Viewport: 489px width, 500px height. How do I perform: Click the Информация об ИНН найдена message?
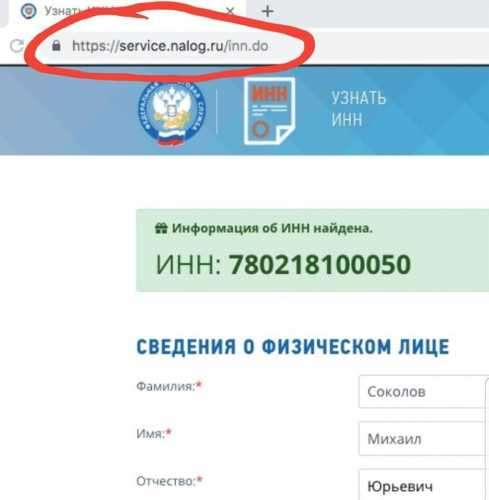coord(272,228)
